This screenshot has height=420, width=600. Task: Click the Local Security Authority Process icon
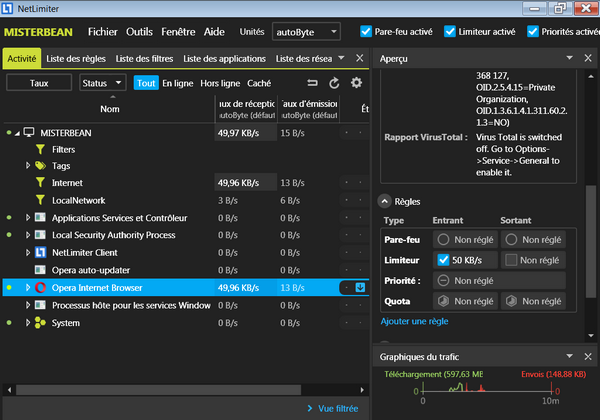click(40, 235)
